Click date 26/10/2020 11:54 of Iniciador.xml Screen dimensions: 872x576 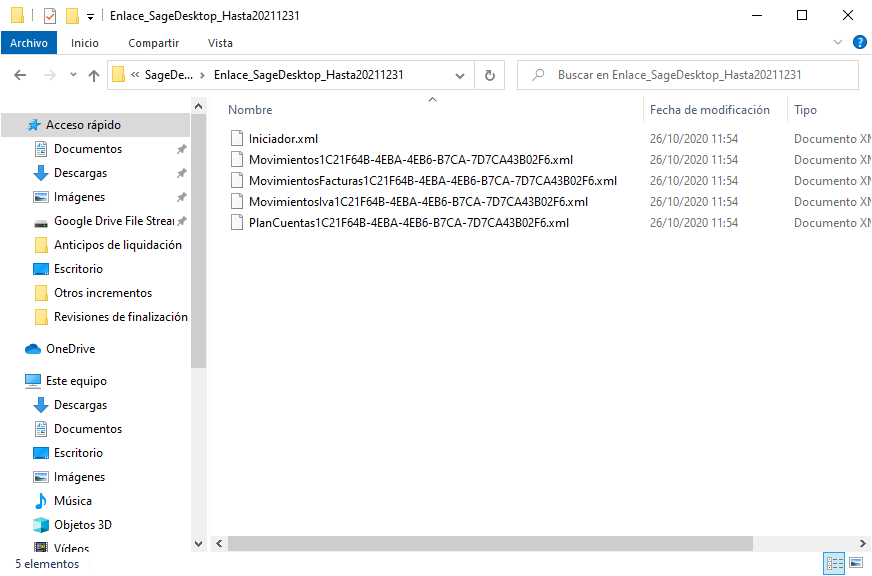[693, 138]
